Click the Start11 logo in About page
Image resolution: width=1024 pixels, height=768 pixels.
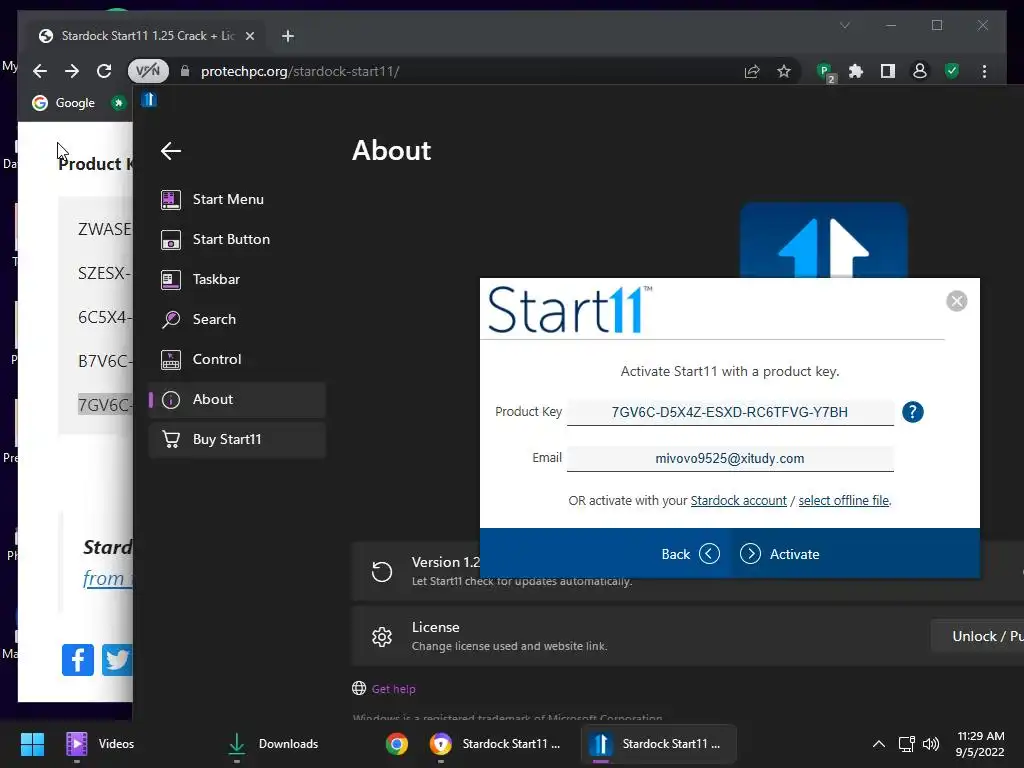coord(823,240)
